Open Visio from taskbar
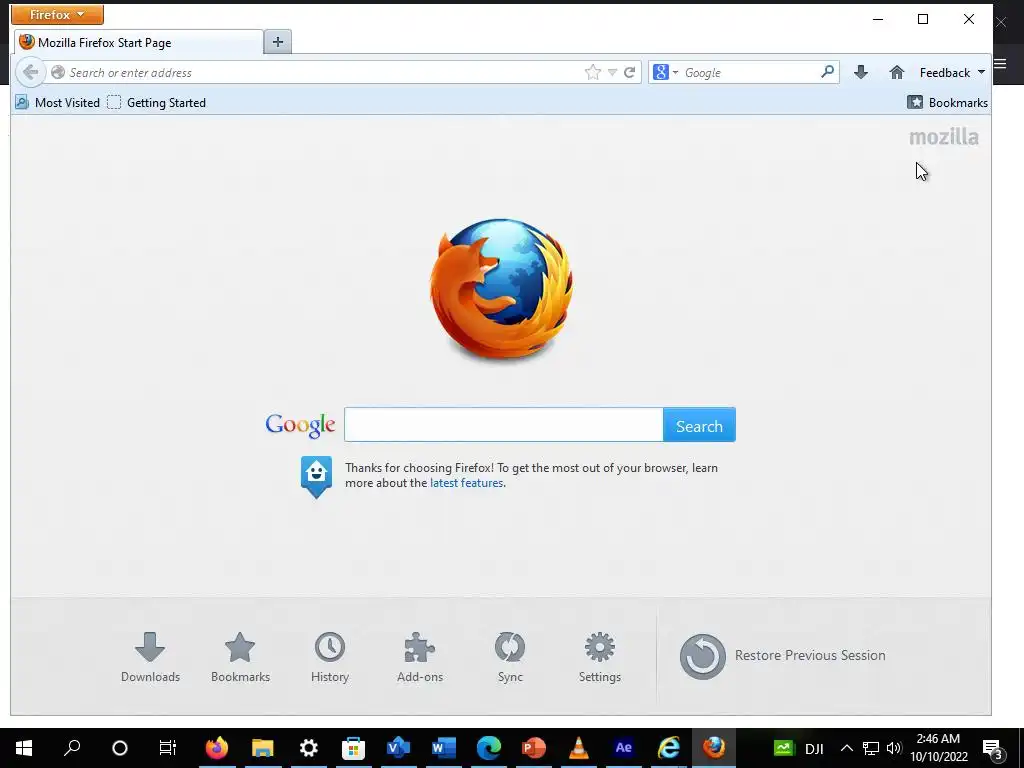 tap(398, 748)
